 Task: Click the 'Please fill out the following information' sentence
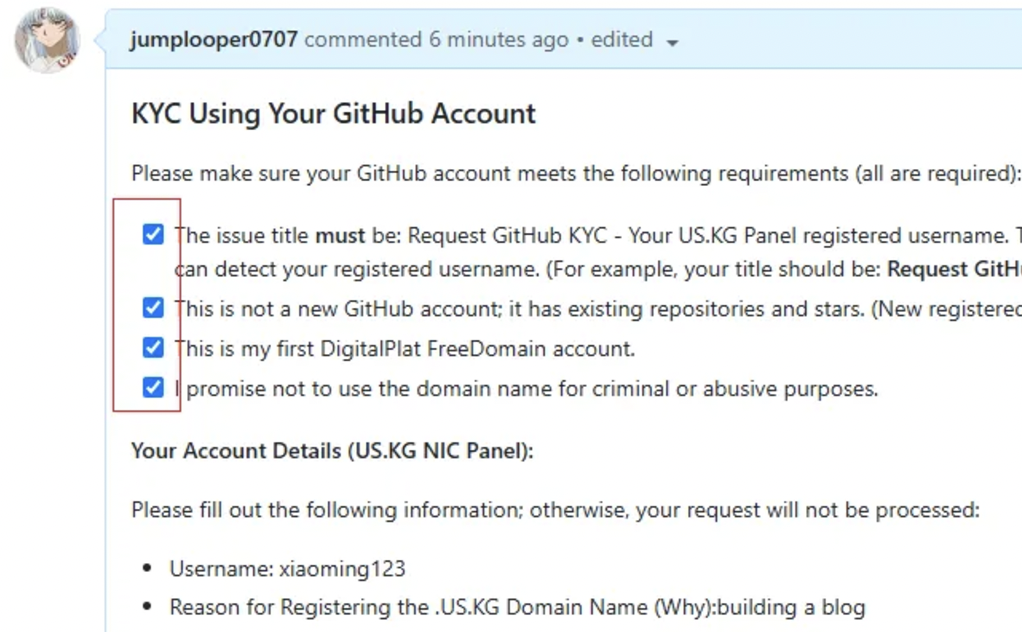[555, 510]
